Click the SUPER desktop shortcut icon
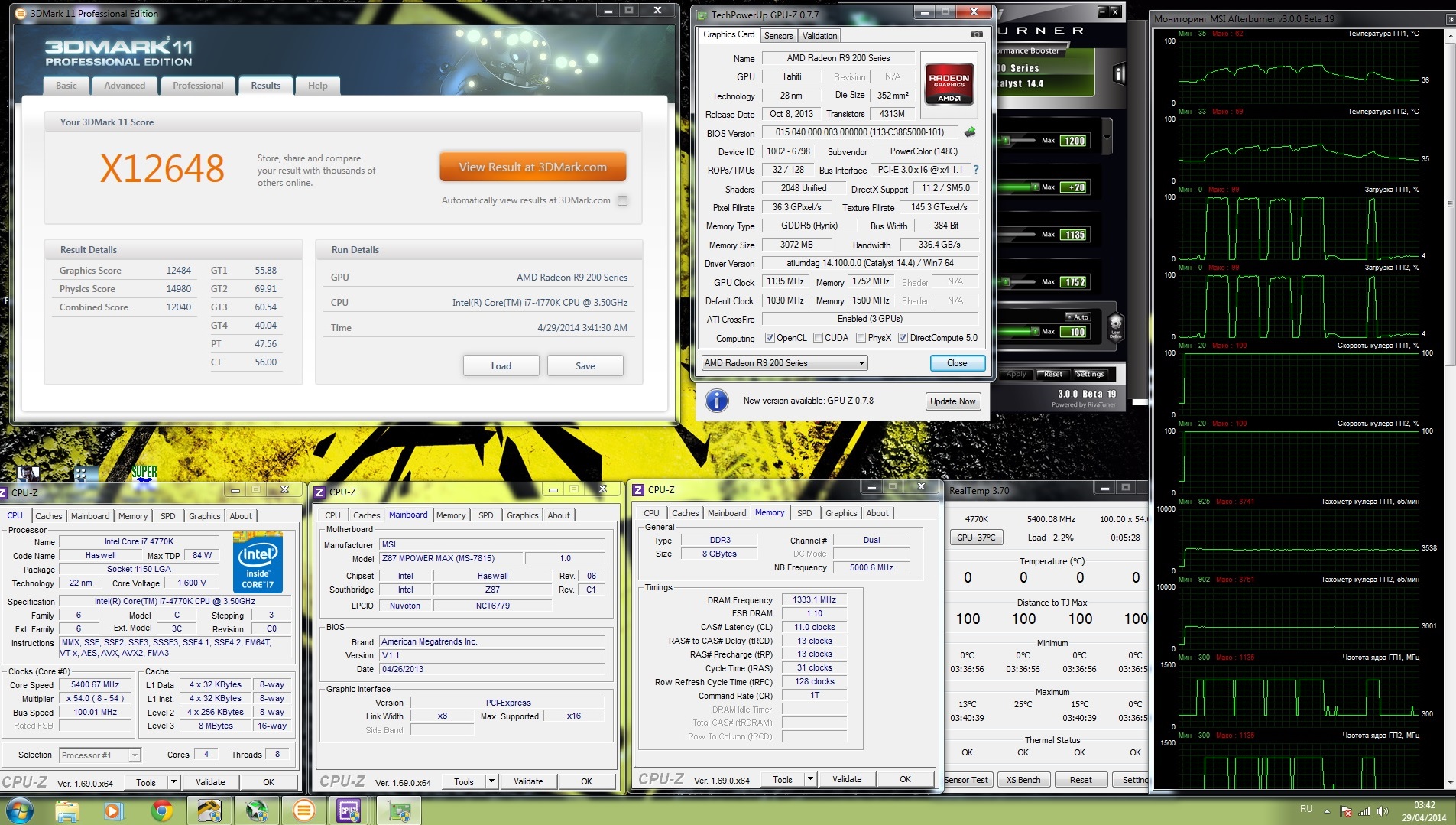Image resolution: width=1456 pixels, height=825 pixels. pyautogui.click(x=144, y=473)
